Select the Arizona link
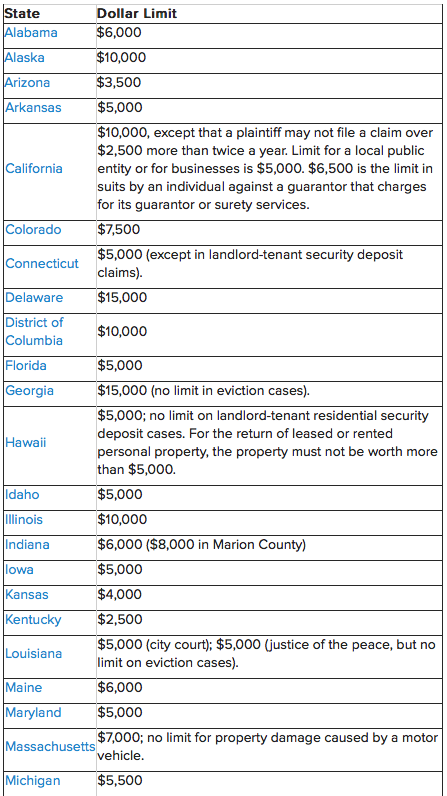The image size is (447, 796). [x=27, y=83]
